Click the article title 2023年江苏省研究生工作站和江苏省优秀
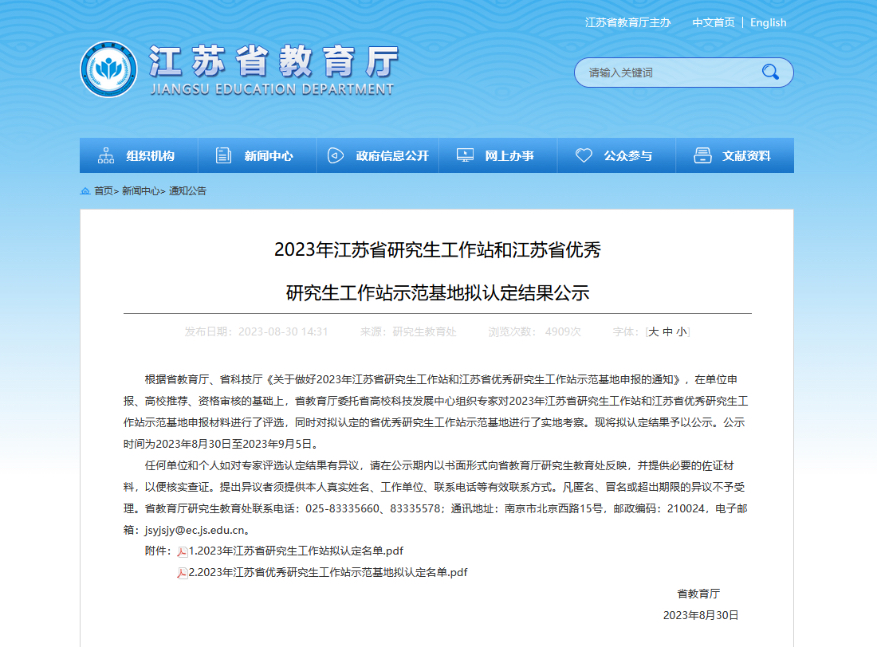Image resolution: width=877 pixels, height=647 pixels. [x=438, y=249]
